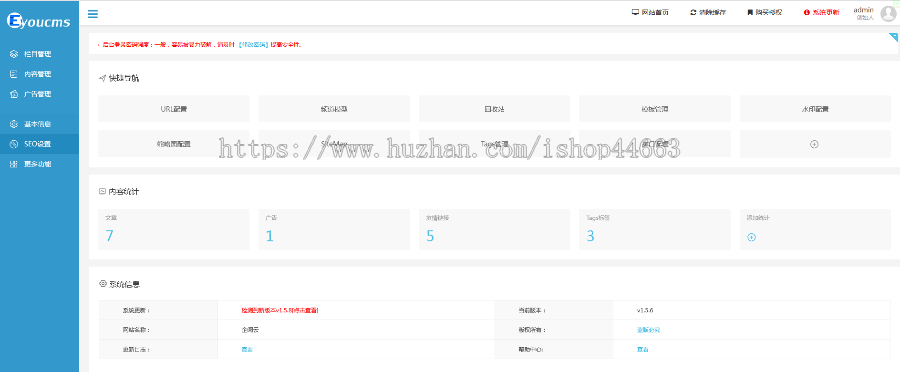900x372 pixels.
Task: Click the 内容管理 sidebar icon
Action: point(14,74)
